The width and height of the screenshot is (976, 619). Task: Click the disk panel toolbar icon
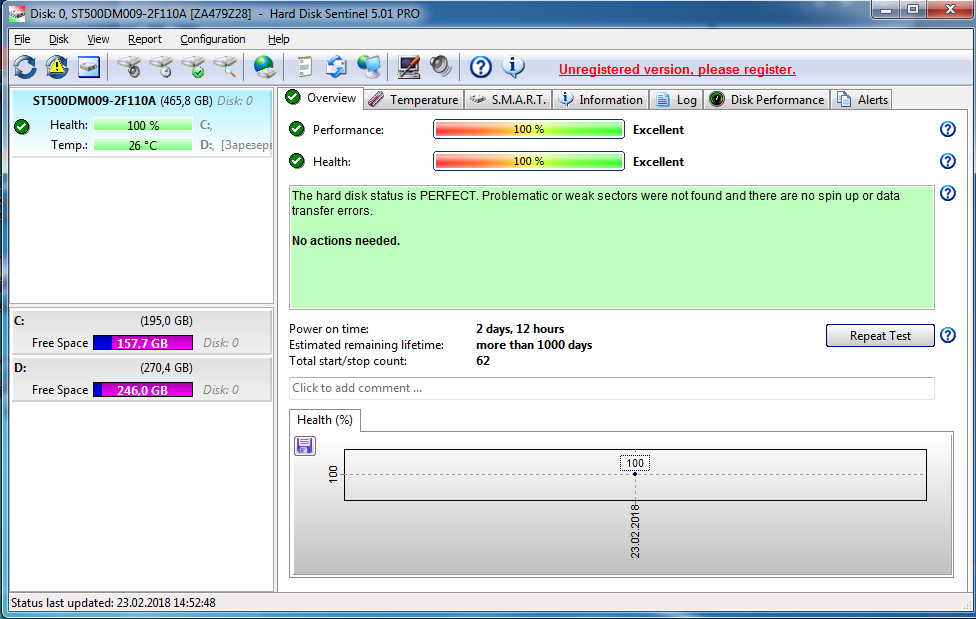click(x=88, y=67)
